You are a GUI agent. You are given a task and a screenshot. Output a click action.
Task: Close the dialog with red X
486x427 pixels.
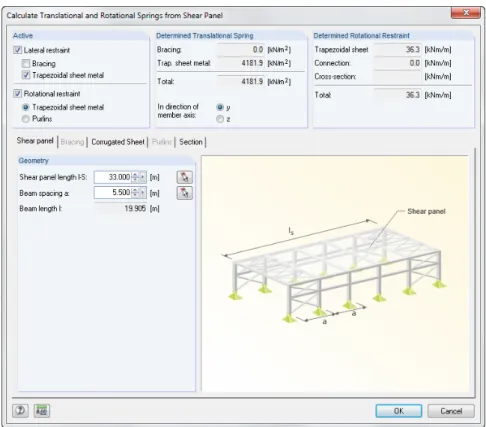tap(466, 13)
